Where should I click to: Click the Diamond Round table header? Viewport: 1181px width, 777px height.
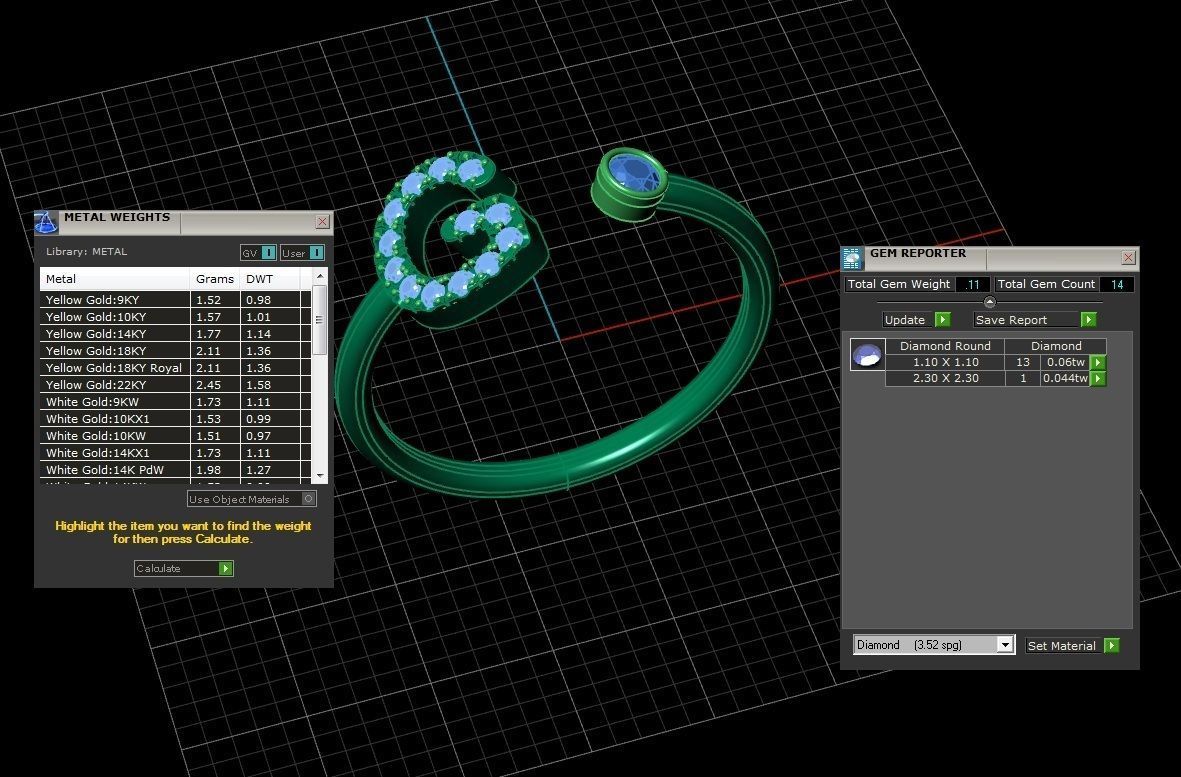945,346
